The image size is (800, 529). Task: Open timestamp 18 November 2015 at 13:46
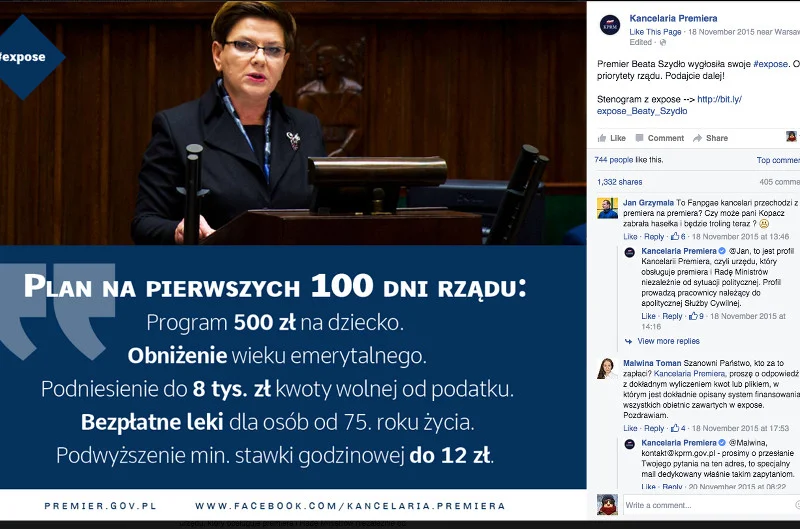[740, 237]
